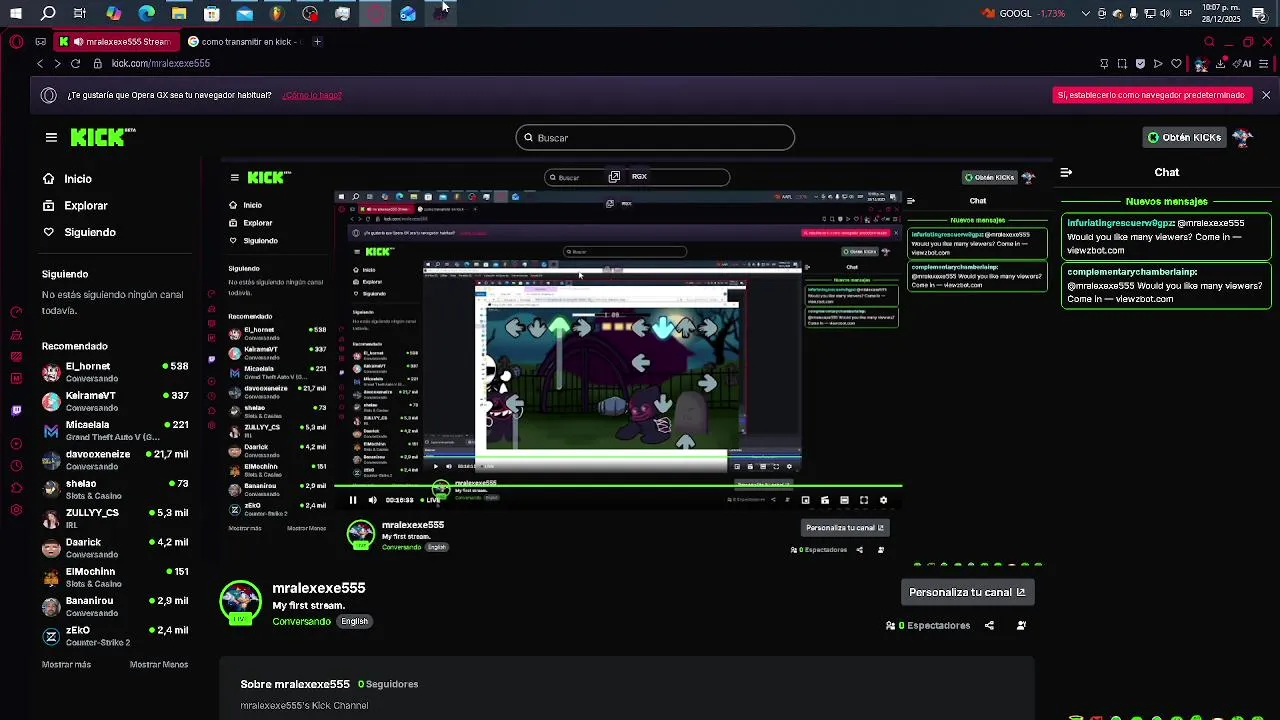Collapse the chat panel arrow icon

1066,172
